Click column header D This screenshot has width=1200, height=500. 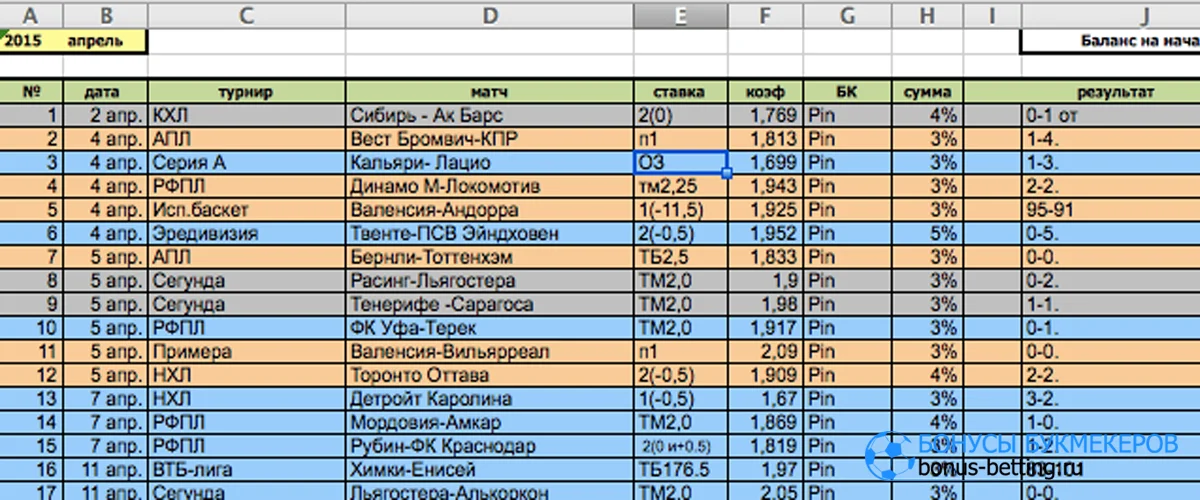(x=489, y=15)
